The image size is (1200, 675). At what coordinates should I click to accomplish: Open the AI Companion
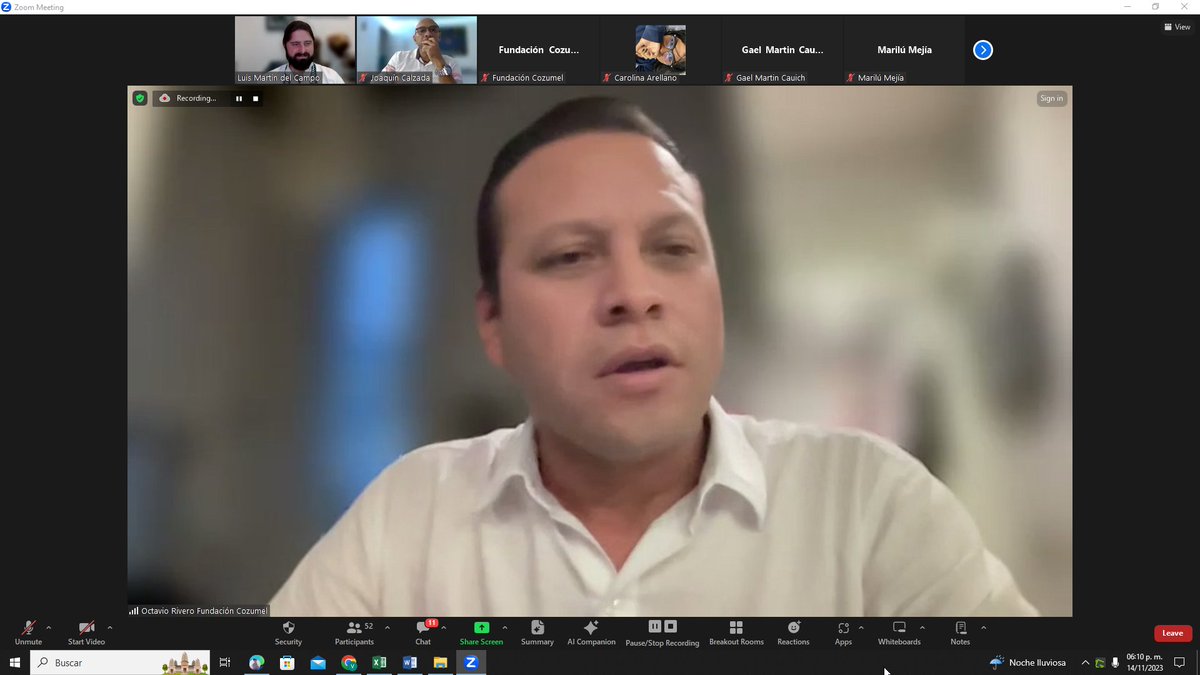tap(591, 633)
